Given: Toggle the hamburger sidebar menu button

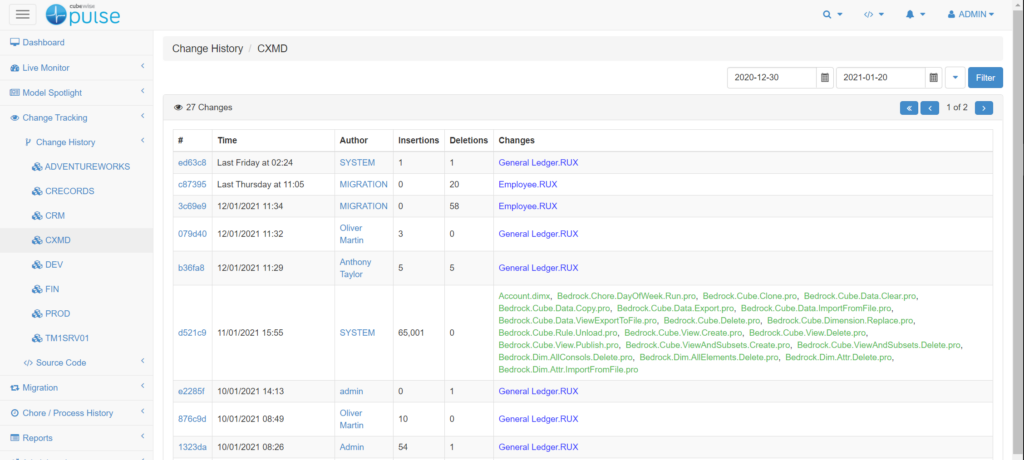Looking at the screenshot, I should pyautogui.click(x=23, y=14).
